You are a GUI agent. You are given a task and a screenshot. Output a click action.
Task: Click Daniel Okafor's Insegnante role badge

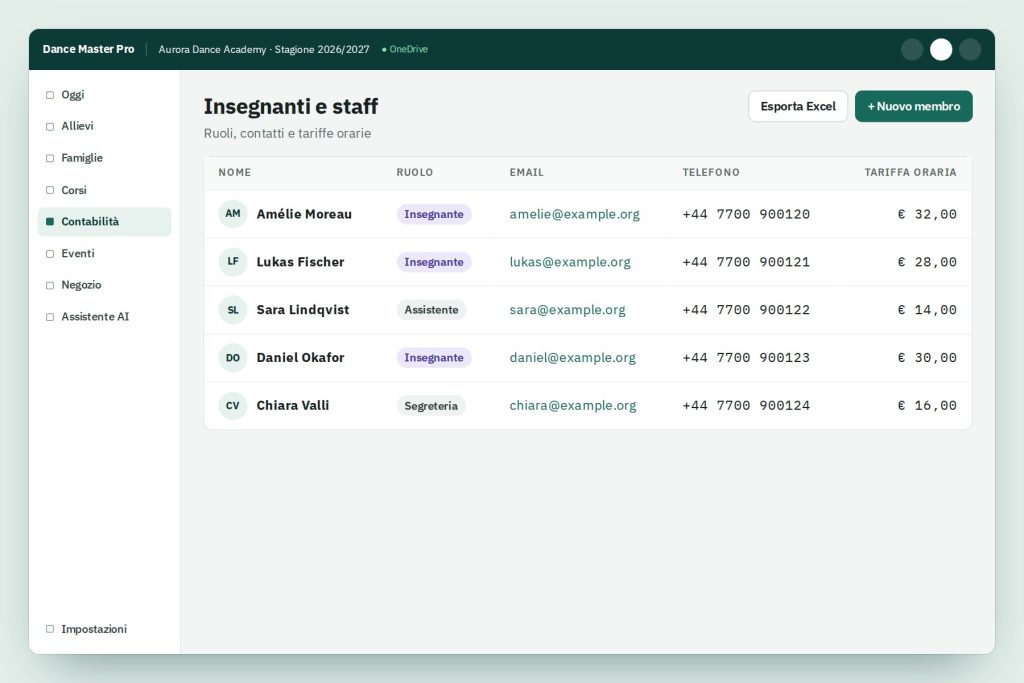pyautogui.click(x=434, y=357)
